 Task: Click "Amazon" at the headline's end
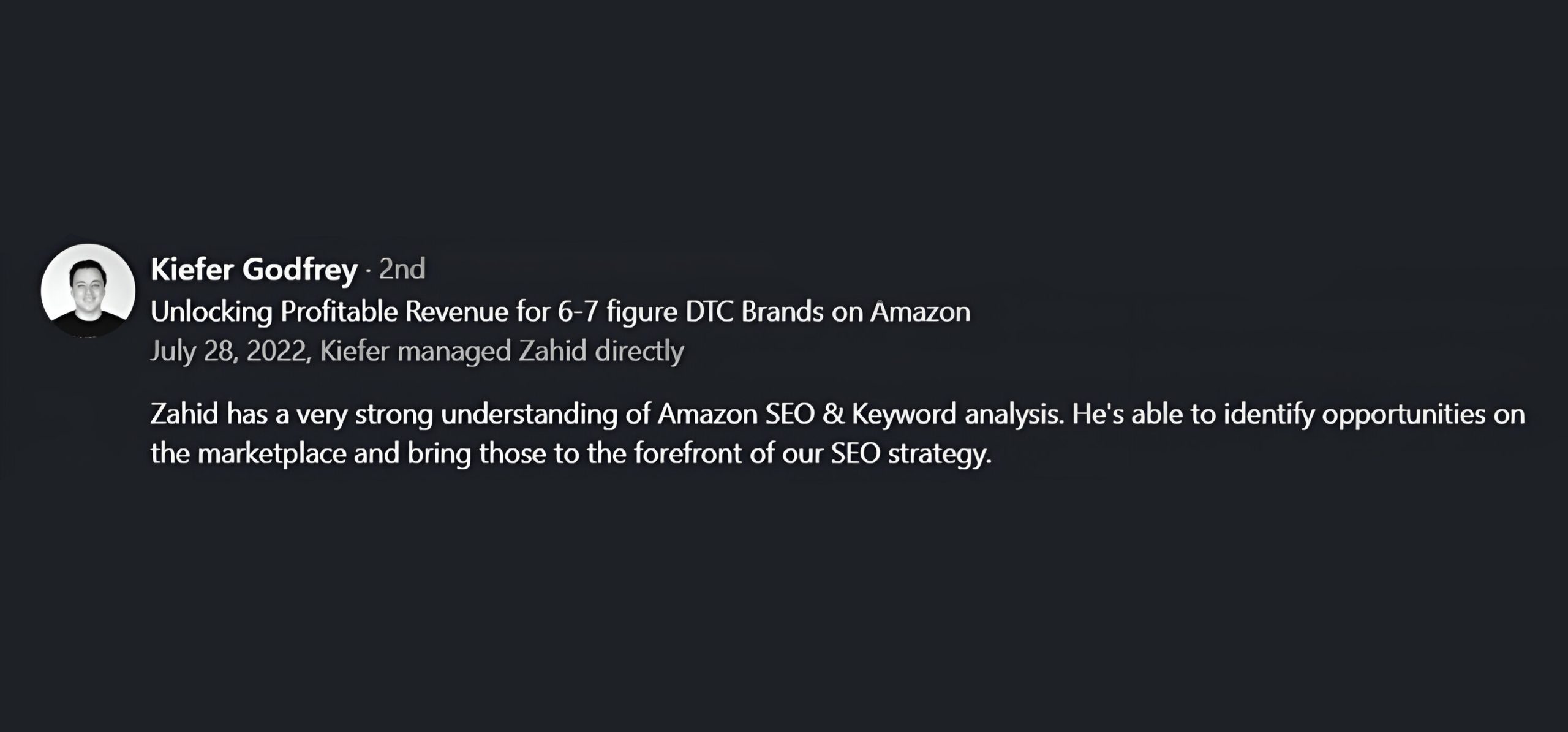pyautogui.click(x=920, y=312)
